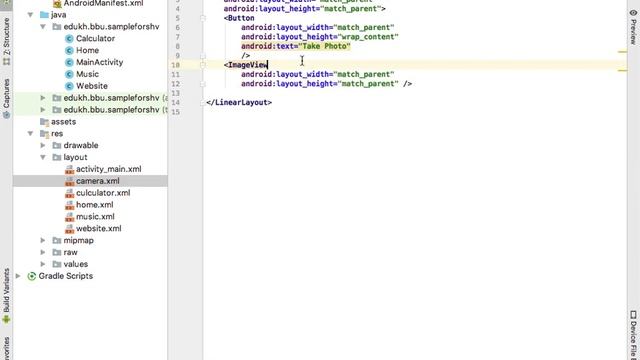Expand the second edukh.bbu.sampleforshv package

[x=43, y=98]
